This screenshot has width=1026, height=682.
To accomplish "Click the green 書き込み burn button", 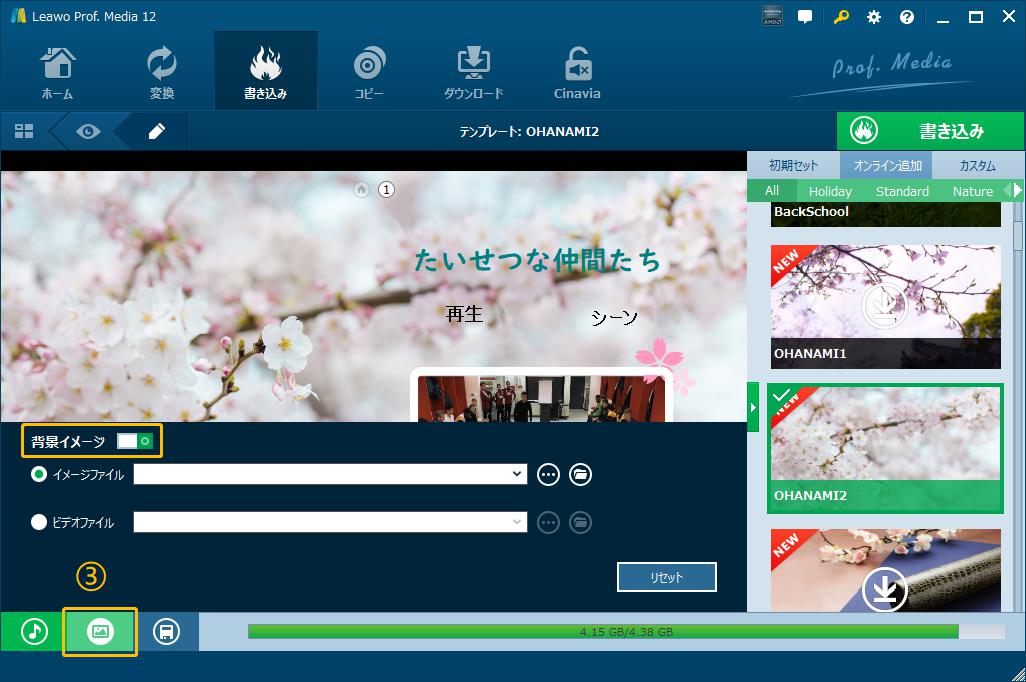I will [930, 131].
